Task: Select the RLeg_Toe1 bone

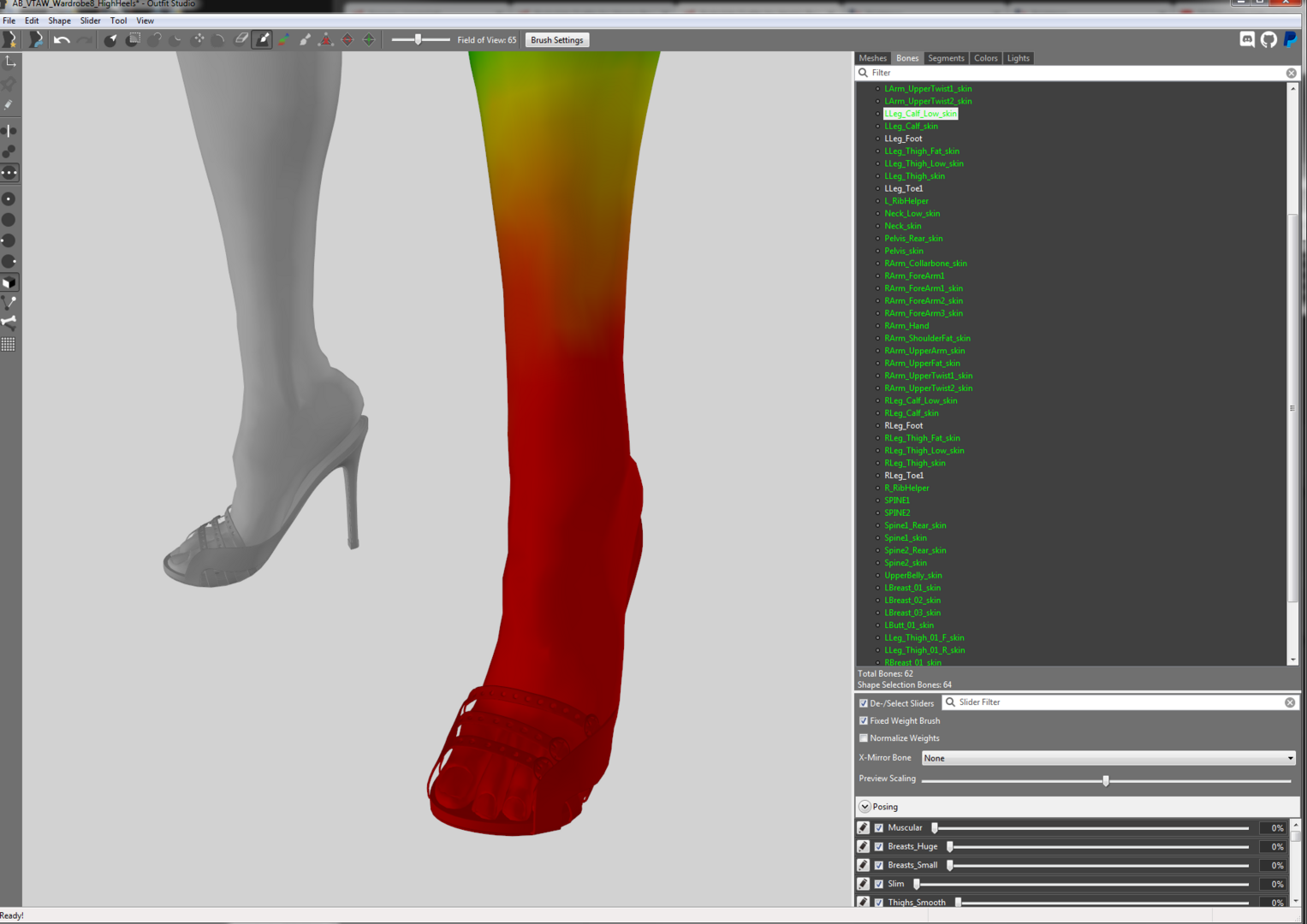Action: pyautogui.click(x=904, y=476)
